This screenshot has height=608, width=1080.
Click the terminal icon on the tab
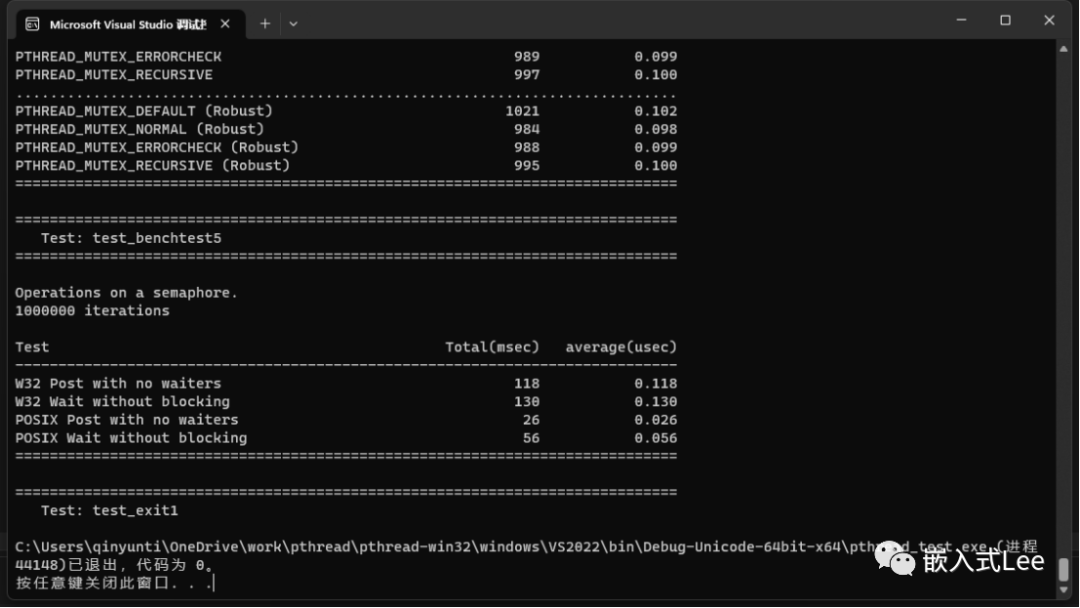[x=32, y=24]
